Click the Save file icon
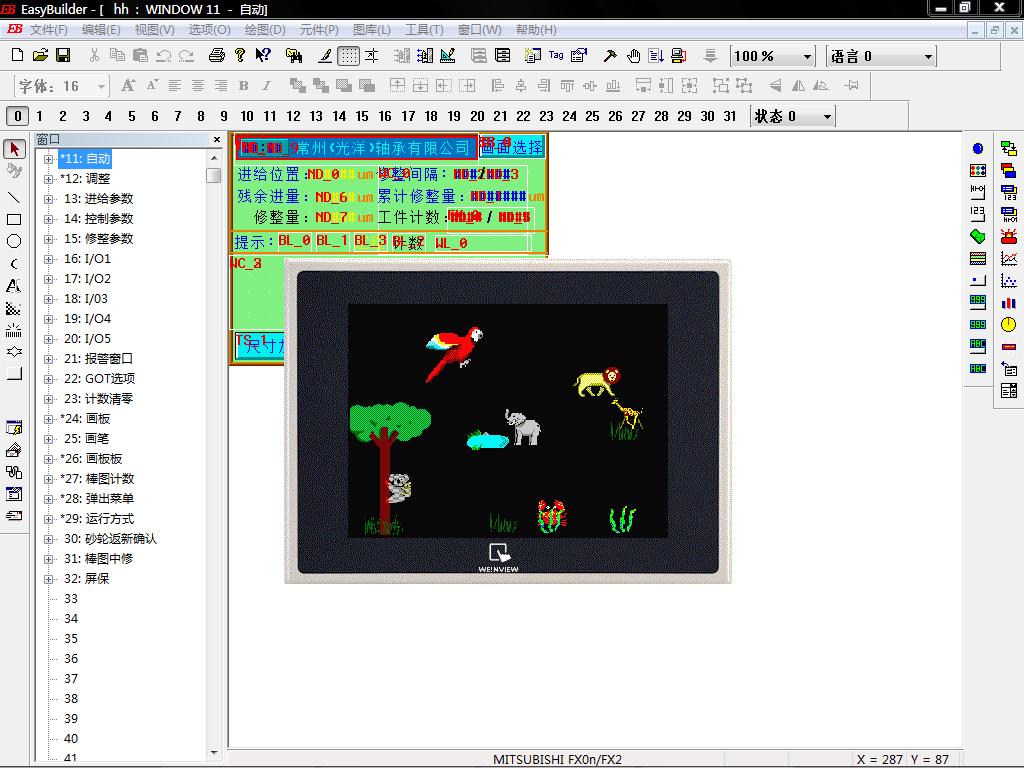 click(62, 56)
